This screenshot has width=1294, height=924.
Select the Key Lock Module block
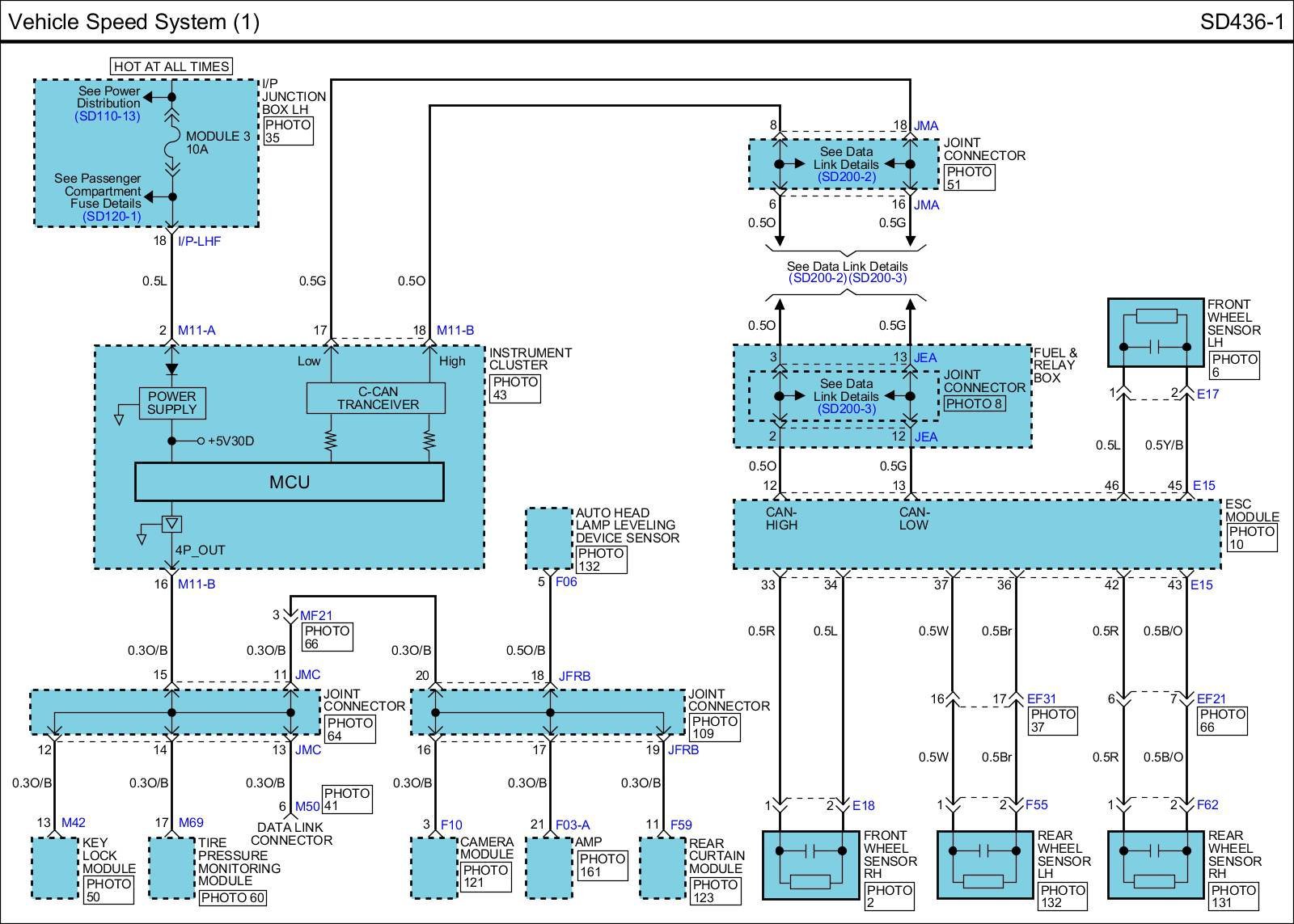coord(55,867)
